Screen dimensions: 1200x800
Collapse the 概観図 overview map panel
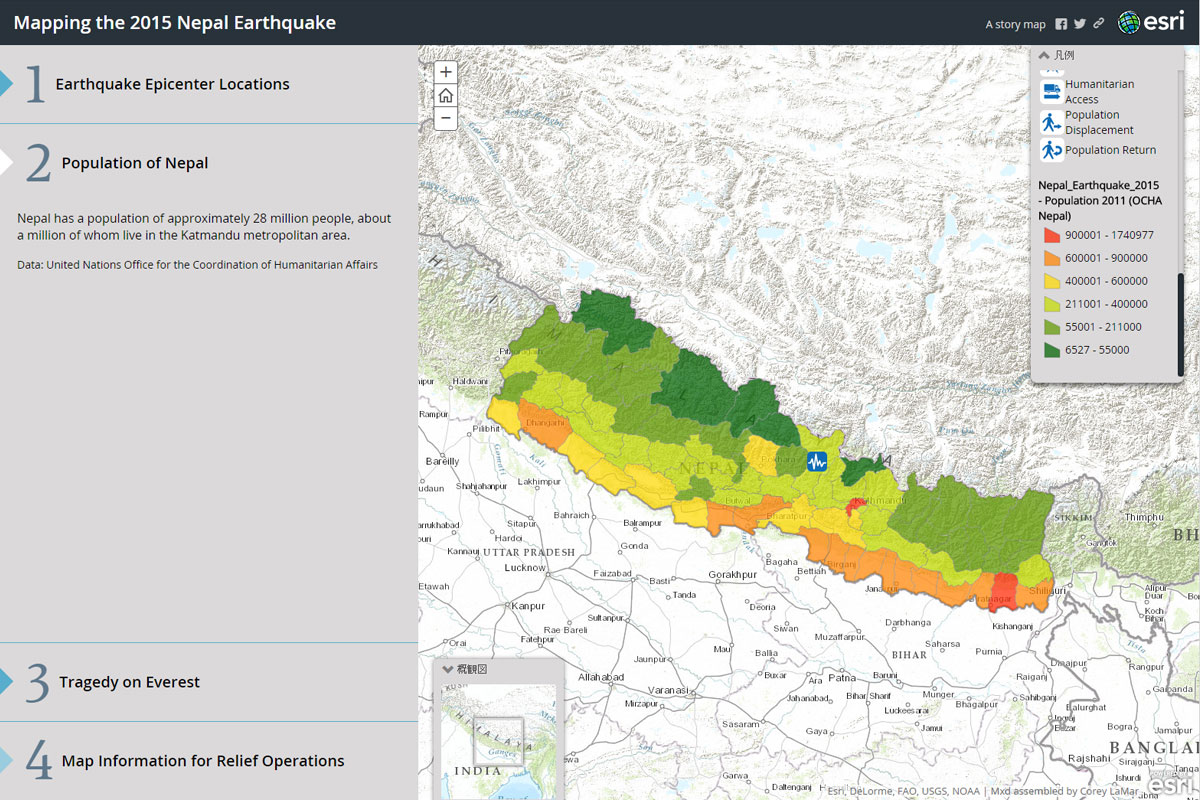pos(448,669)
